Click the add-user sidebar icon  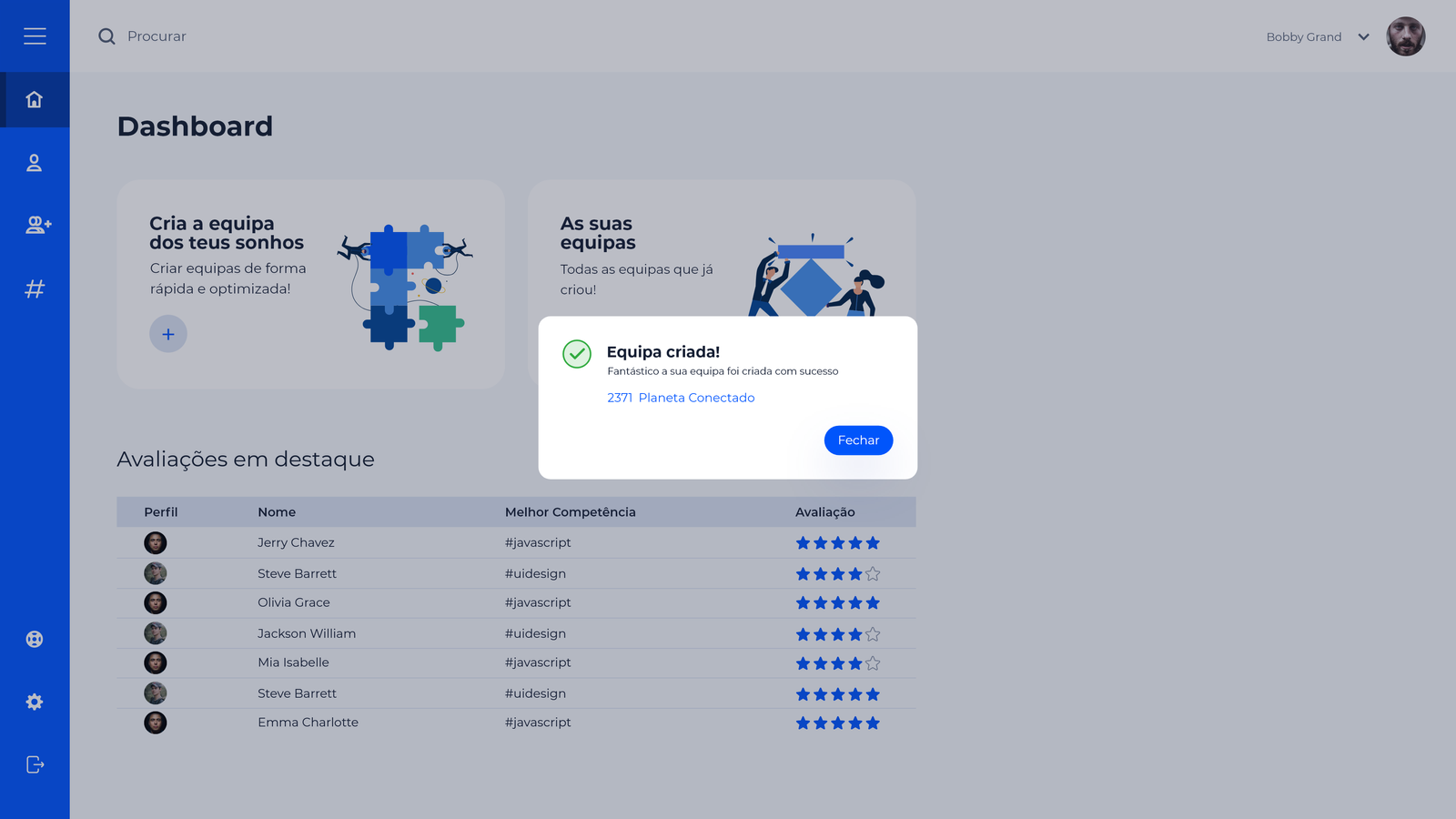coord(37,225)
